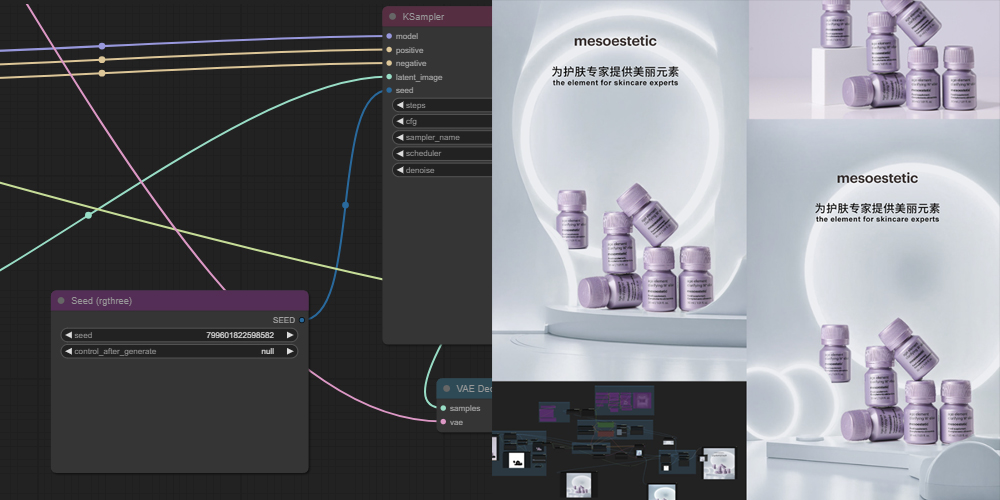Image resolution: width=1000 pixels, height=500 pixels.
Task: Click the KSampler positive input socket
Action: [x=389, y=50]
